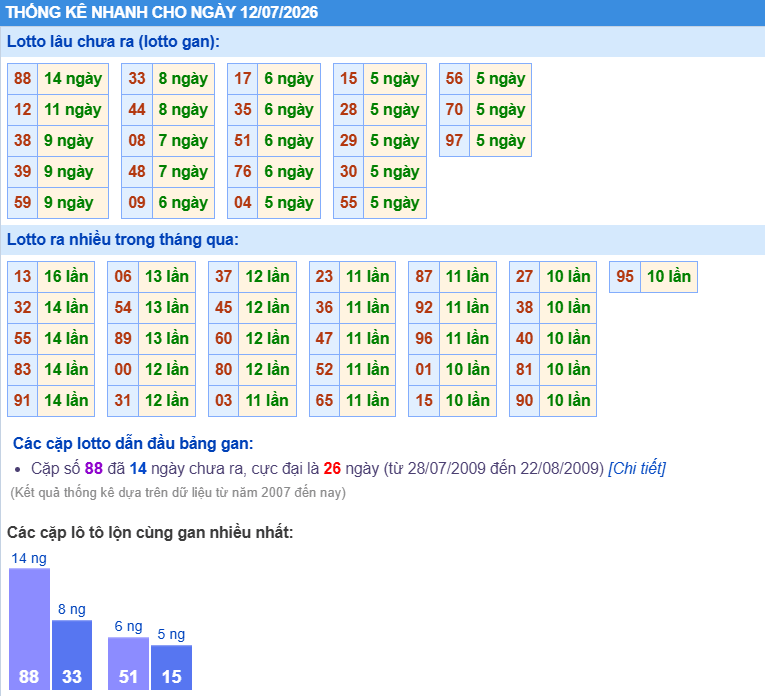
Task: Select number 80 with 12 lần
Action: [223, 370]
